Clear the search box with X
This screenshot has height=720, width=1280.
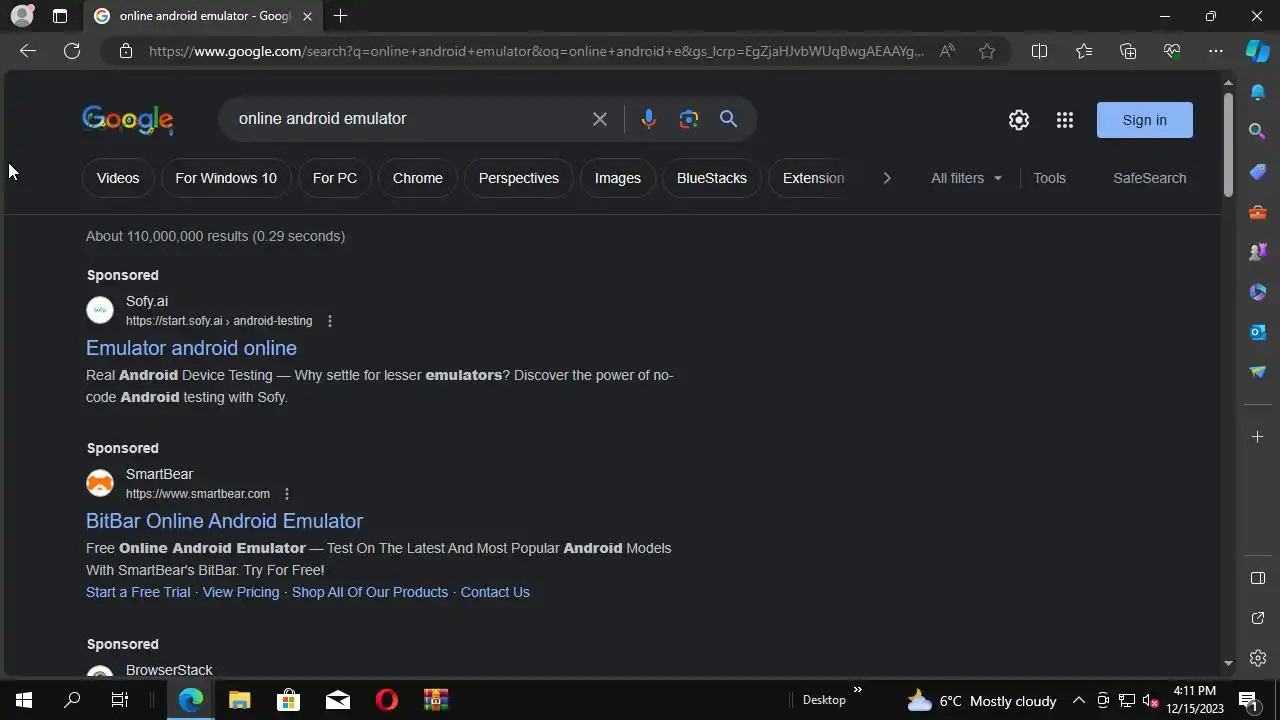(600, 119)
